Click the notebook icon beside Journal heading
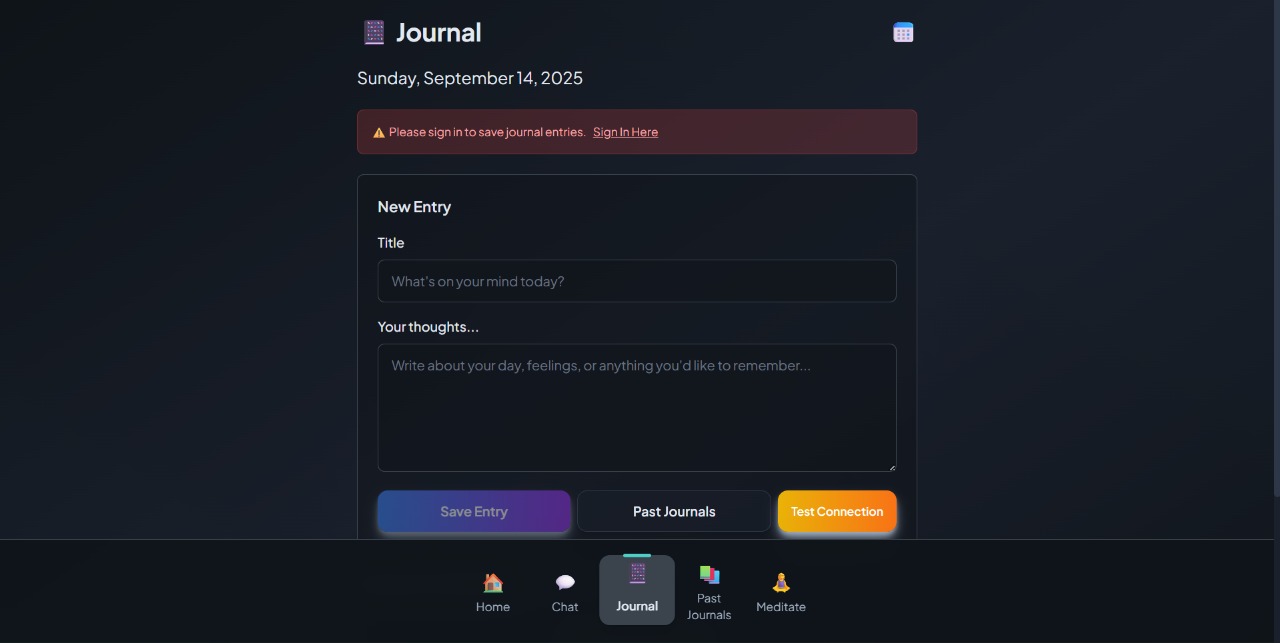Viewport: 1280px width, 643px height. point(374,33)
